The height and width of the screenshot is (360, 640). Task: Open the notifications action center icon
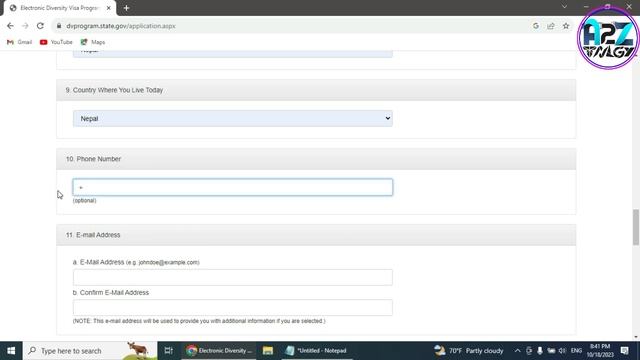pyautogui.click(x=624, y=351)
